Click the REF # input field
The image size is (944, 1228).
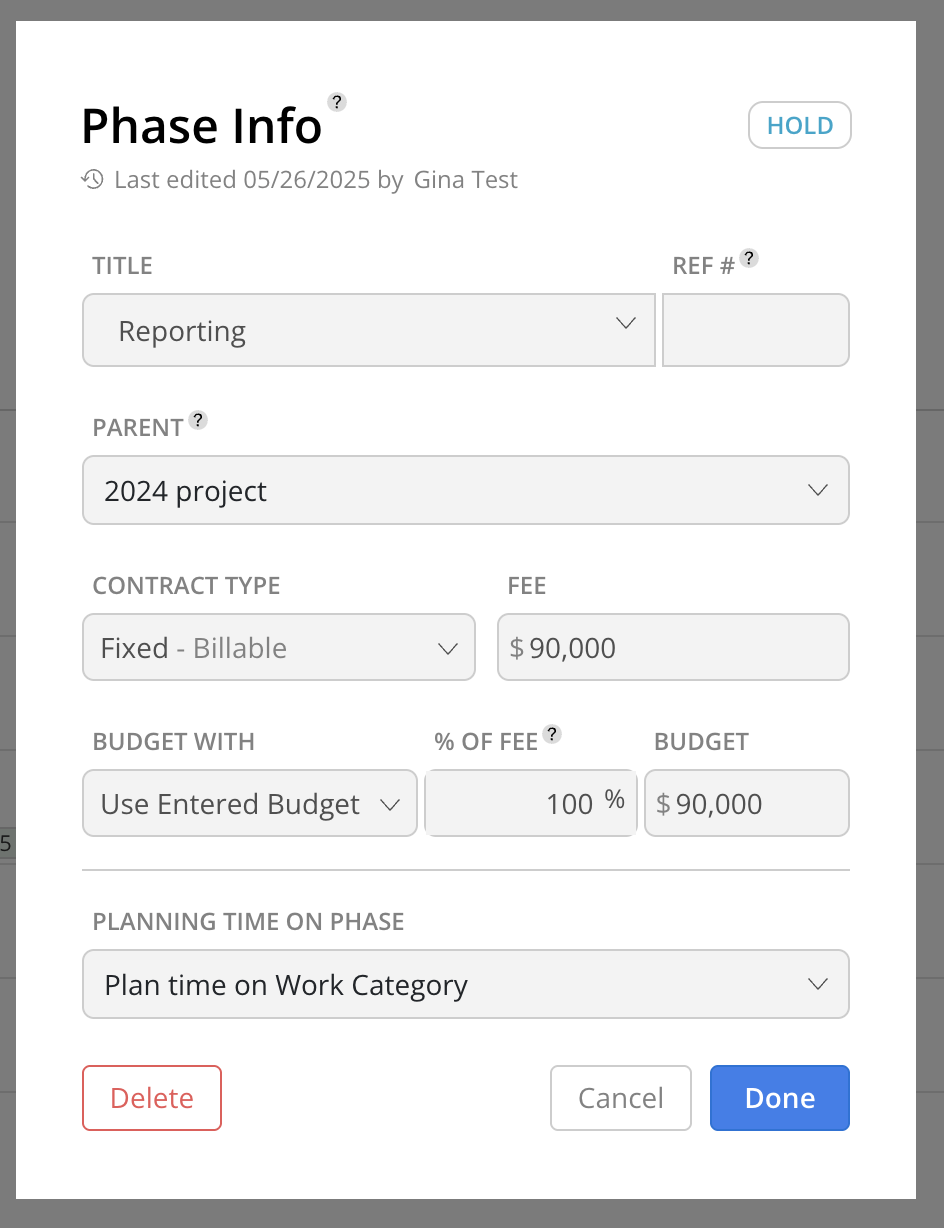756,330
